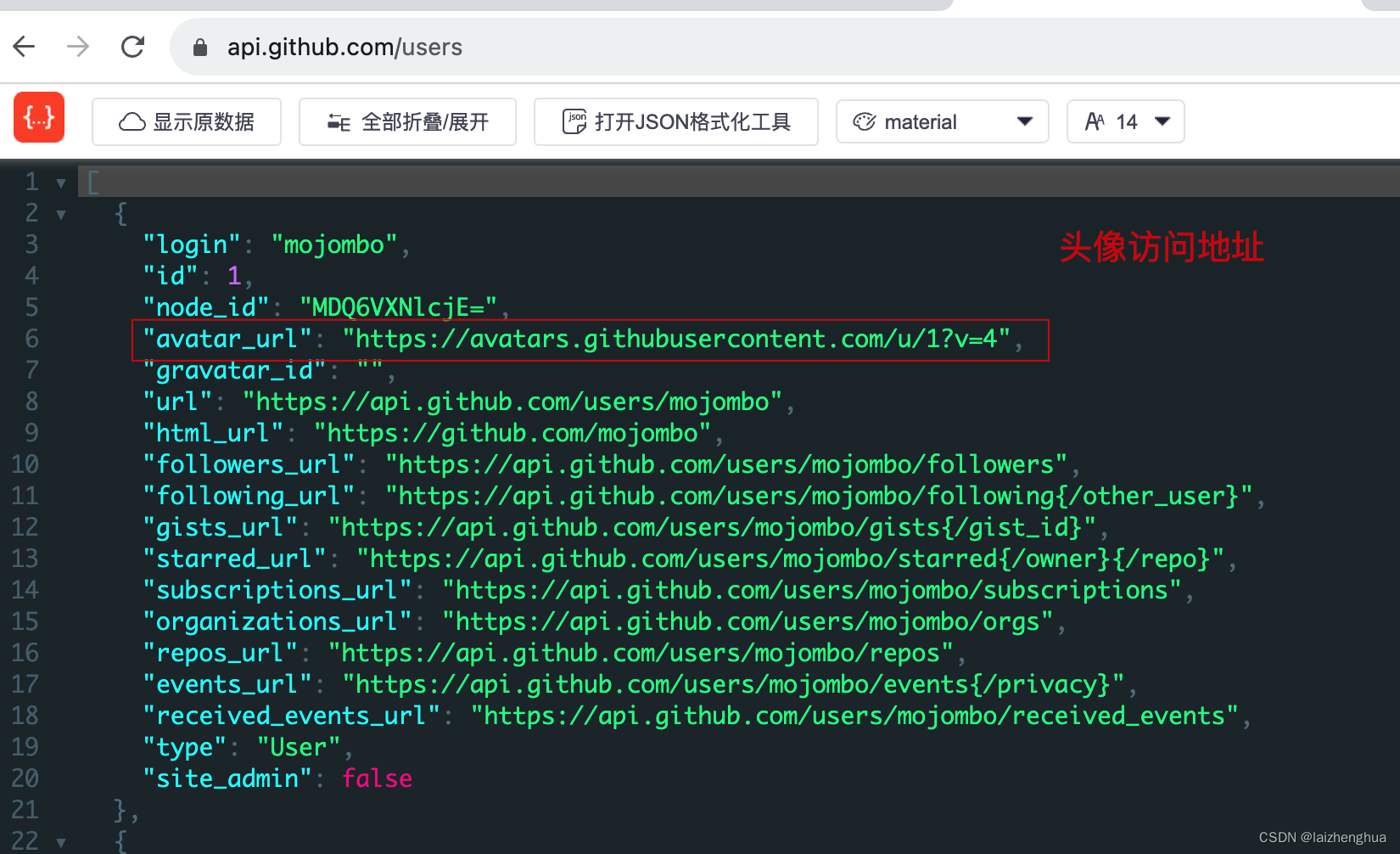Open the https://github.com/mojombo html_url link
The height and width of the screenshot is (854, 1400).
[512, 434]
